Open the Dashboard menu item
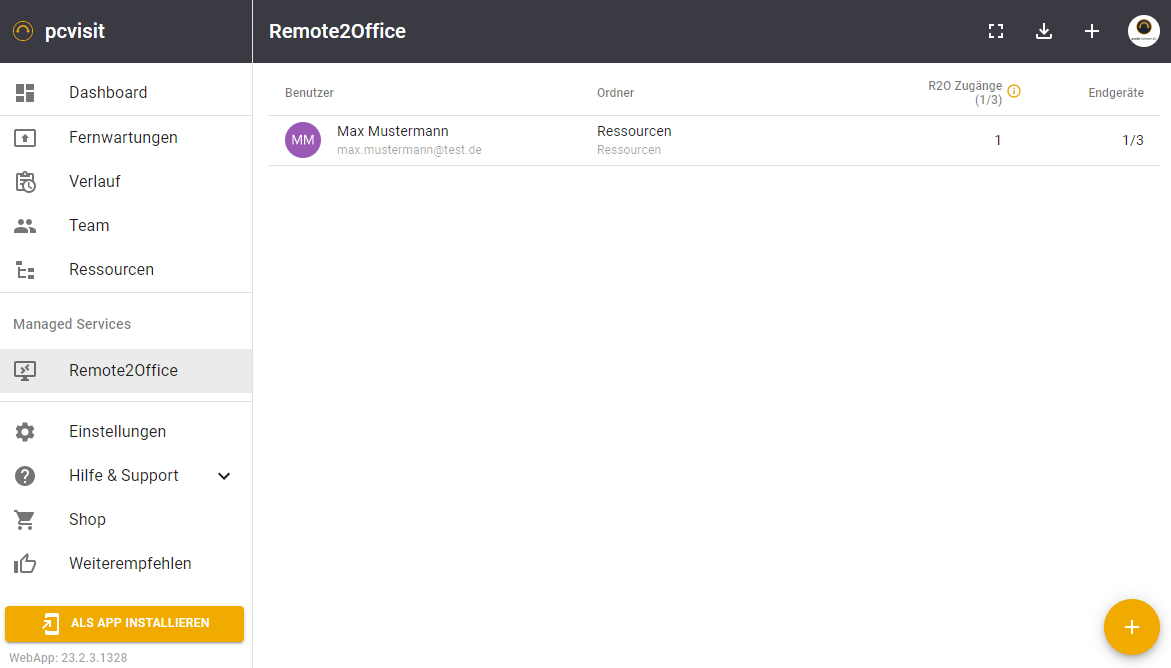This screenshot has width=1171, height=668. pyautogui.click(x=108, y=93)
